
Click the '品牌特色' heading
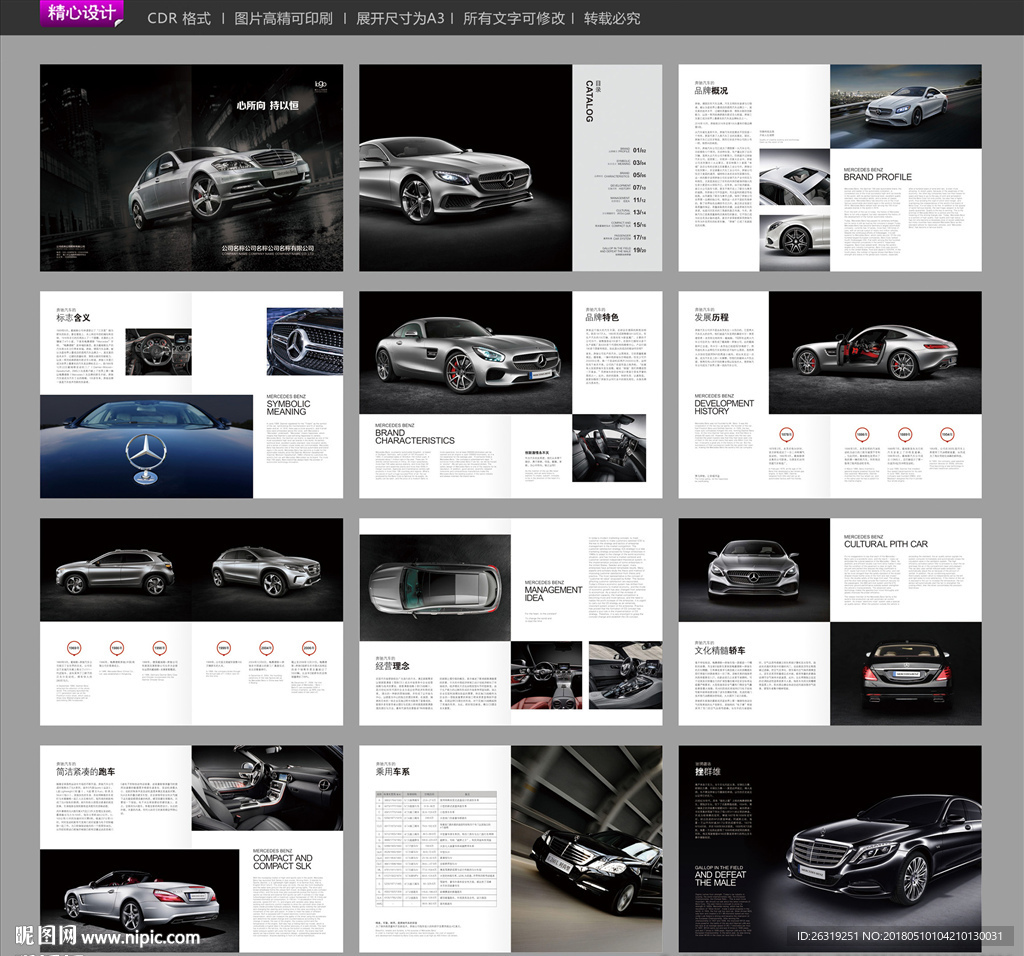pyautogui.click(x=601, y=317)
